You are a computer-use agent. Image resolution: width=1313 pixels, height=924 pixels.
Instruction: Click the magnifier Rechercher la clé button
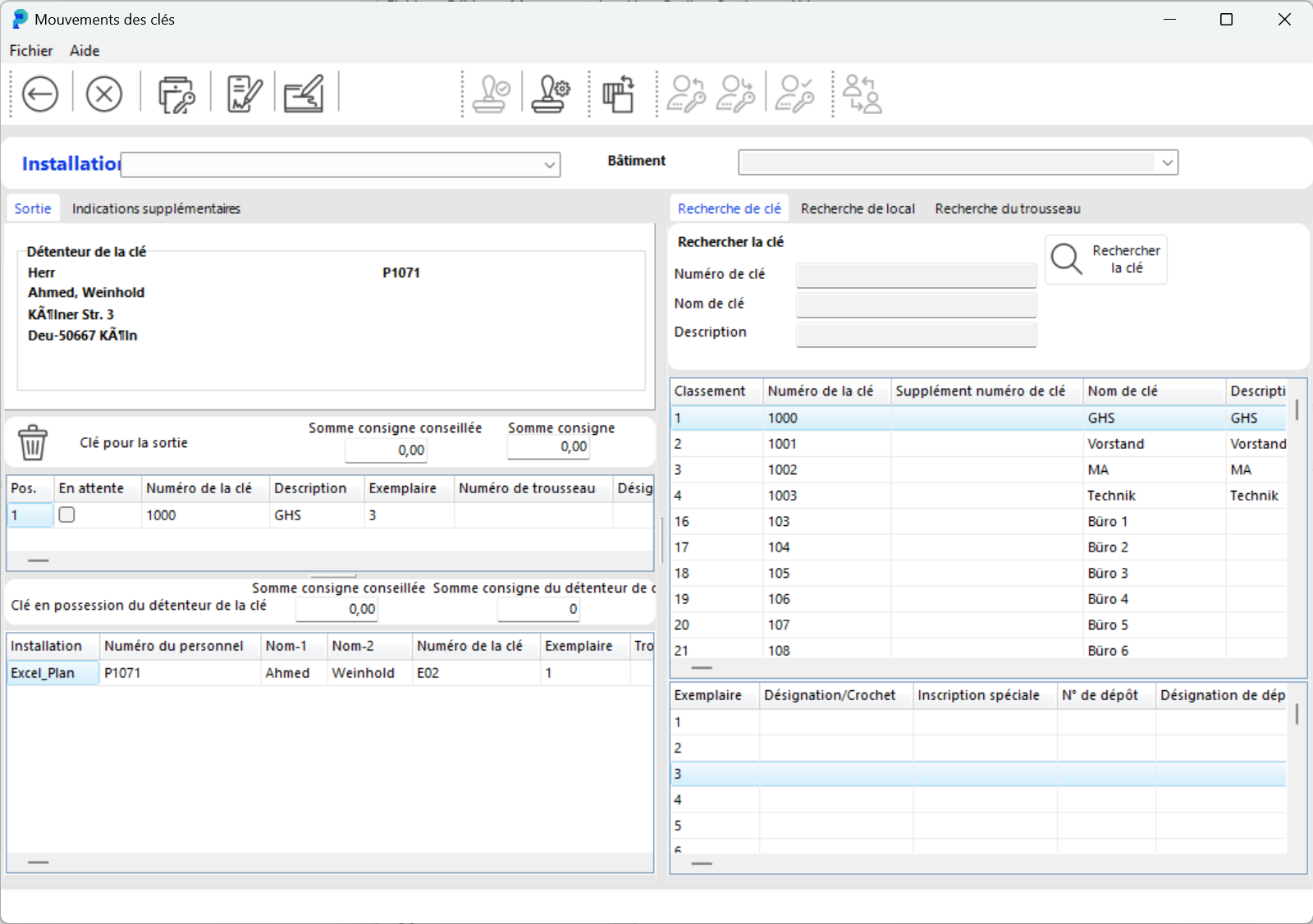(x=1105, y=259)
